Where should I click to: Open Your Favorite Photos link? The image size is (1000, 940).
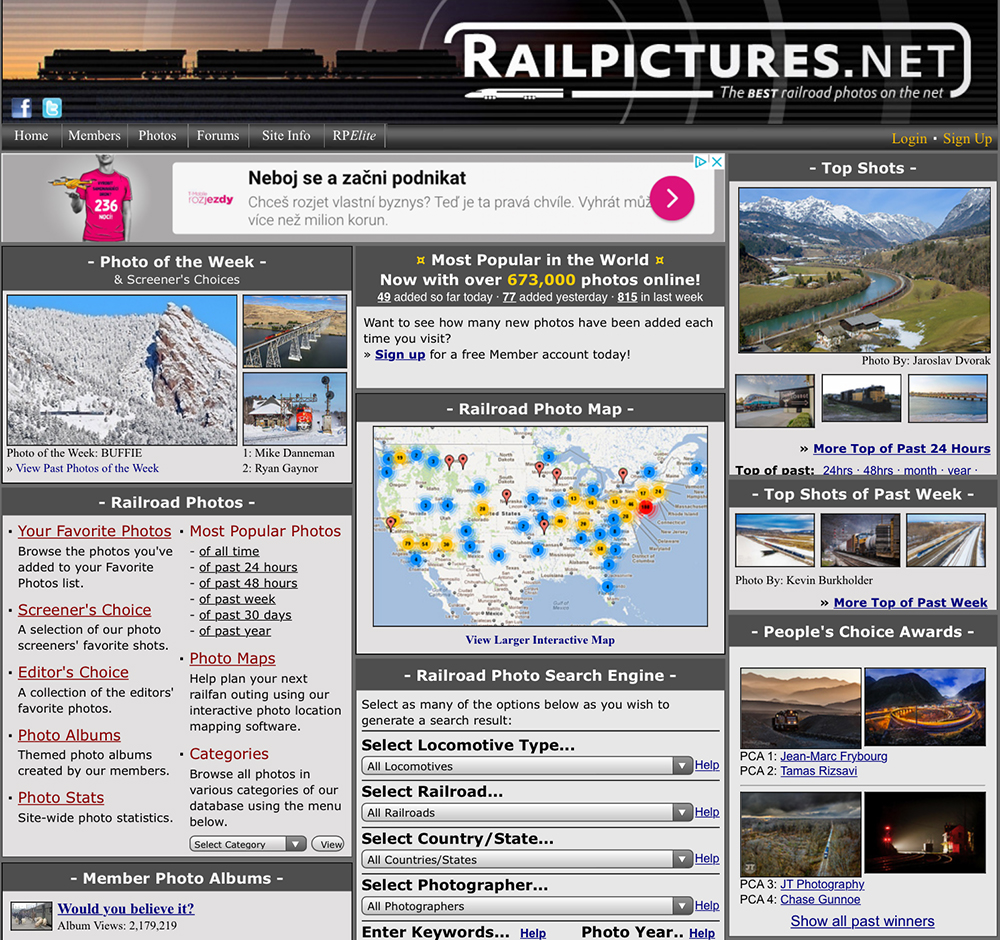coord(94,531)
